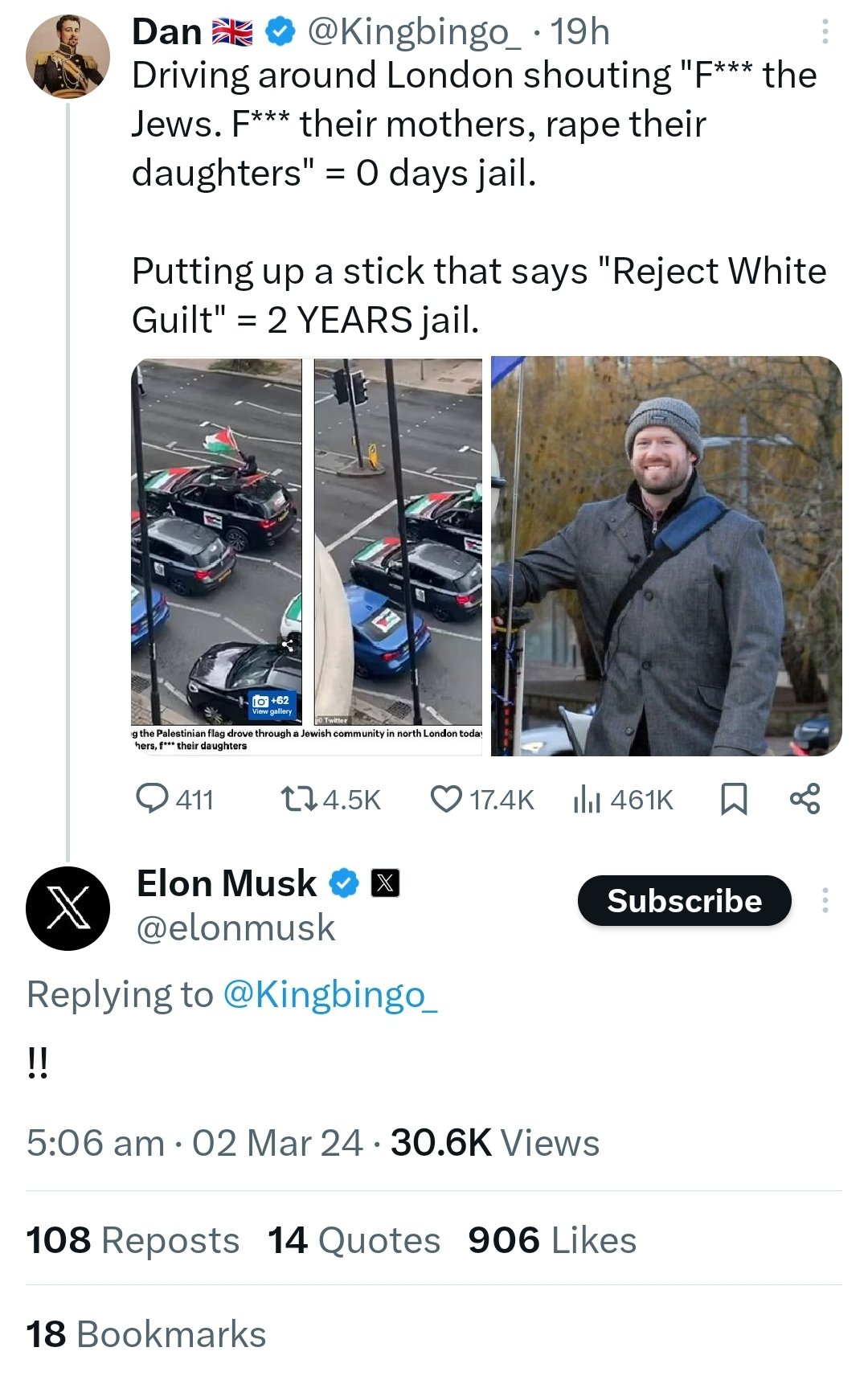Open the reply icon showing 411 comments
This screenshot has width=868, height=1376.
153,799
